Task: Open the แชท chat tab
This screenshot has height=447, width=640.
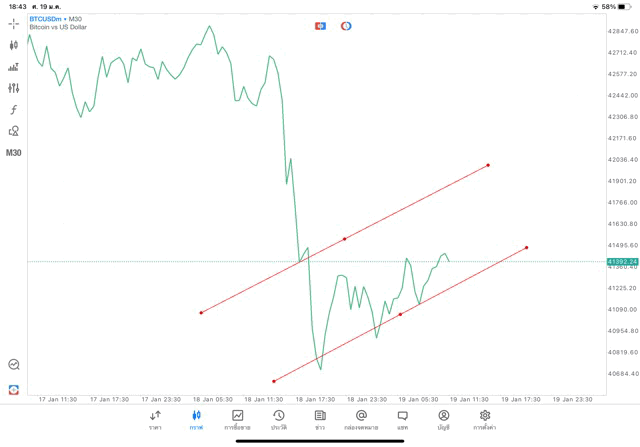Action: (402, 419)
